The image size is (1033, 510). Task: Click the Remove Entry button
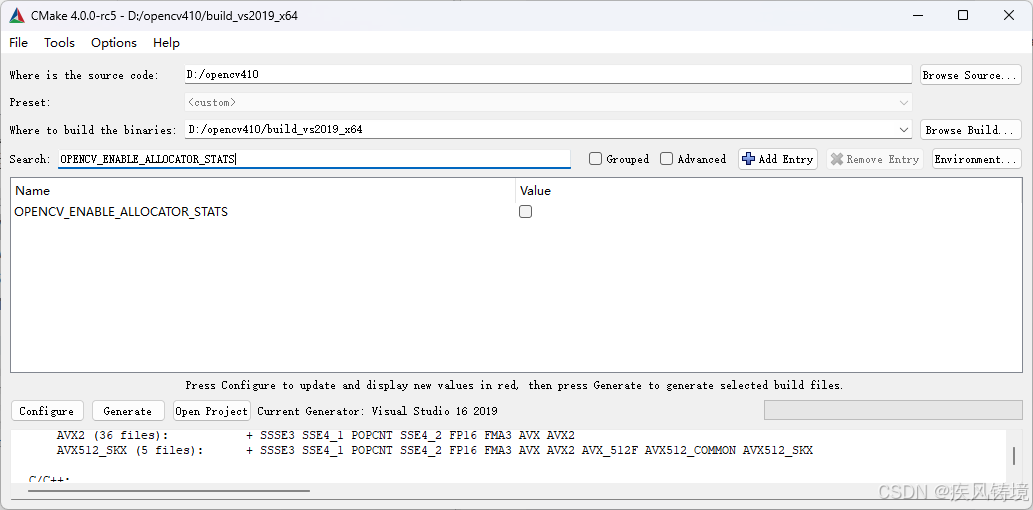875,159
